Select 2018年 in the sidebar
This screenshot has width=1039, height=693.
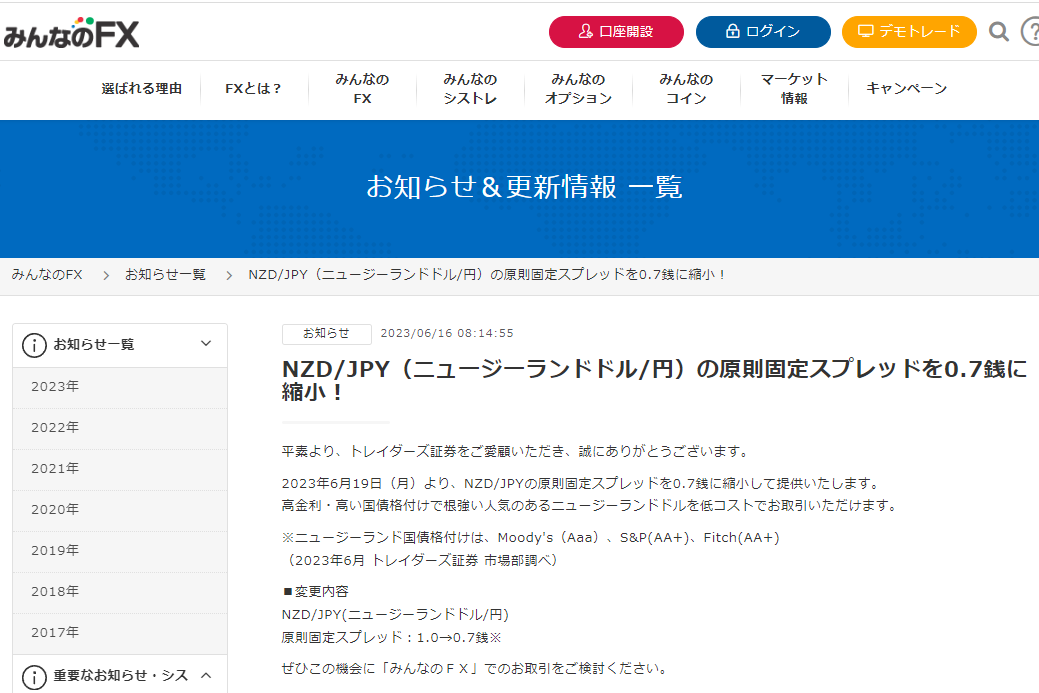click(120, 592)
